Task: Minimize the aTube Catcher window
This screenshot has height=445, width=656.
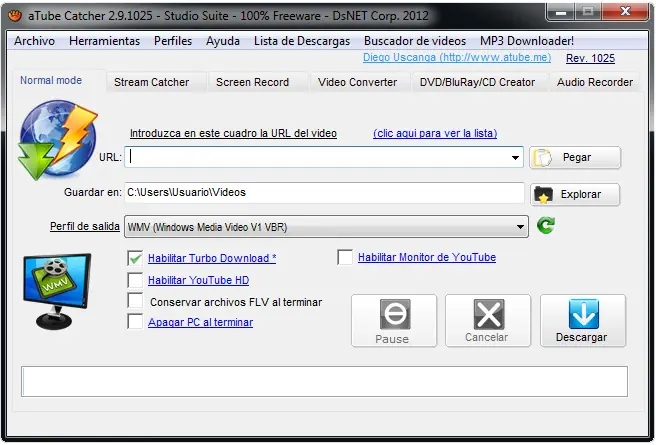Action: (561, 12)
